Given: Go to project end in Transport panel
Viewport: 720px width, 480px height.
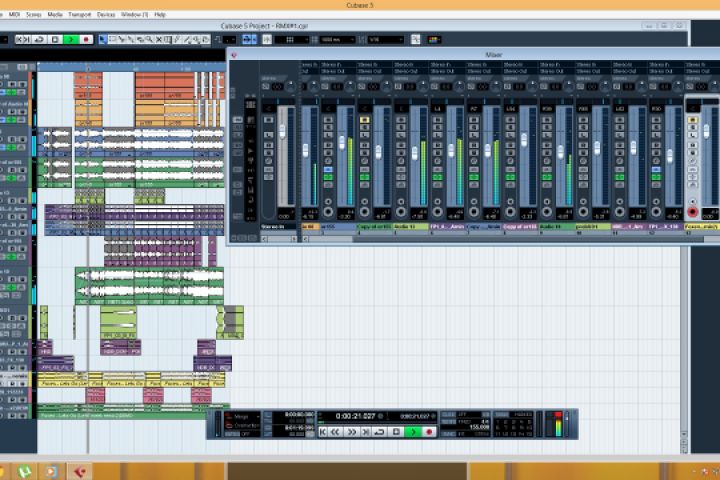Looking at the screenshot, I should [366, 432].
